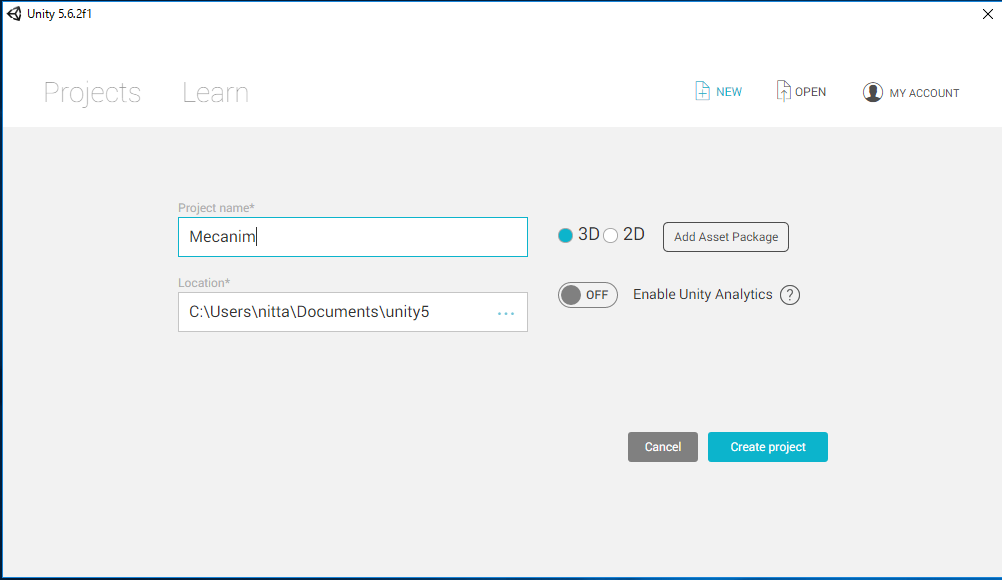Click the NEW project document icon

pos(702,91)
